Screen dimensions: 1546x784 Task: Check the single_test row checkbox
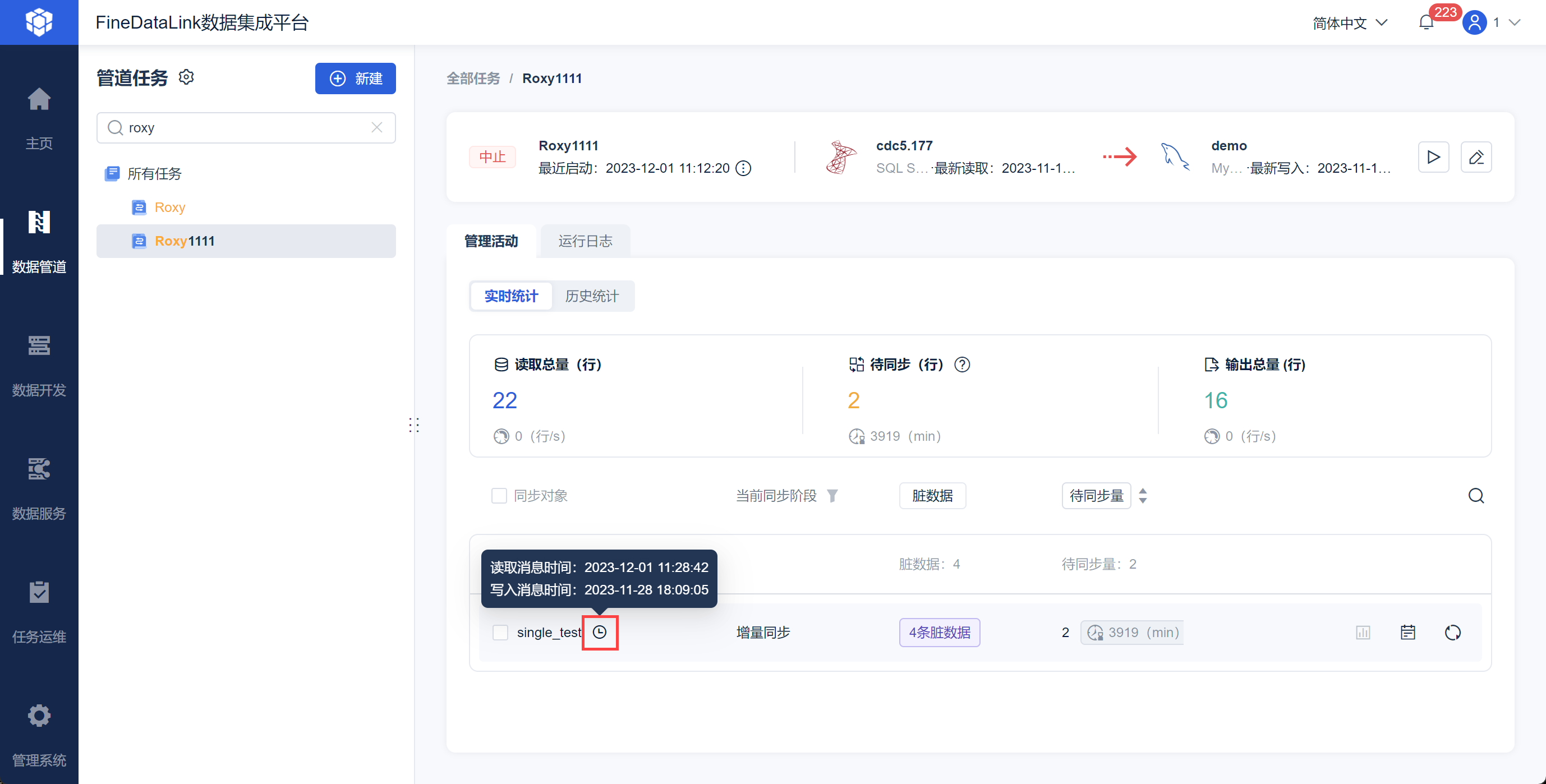click(500, 632)
